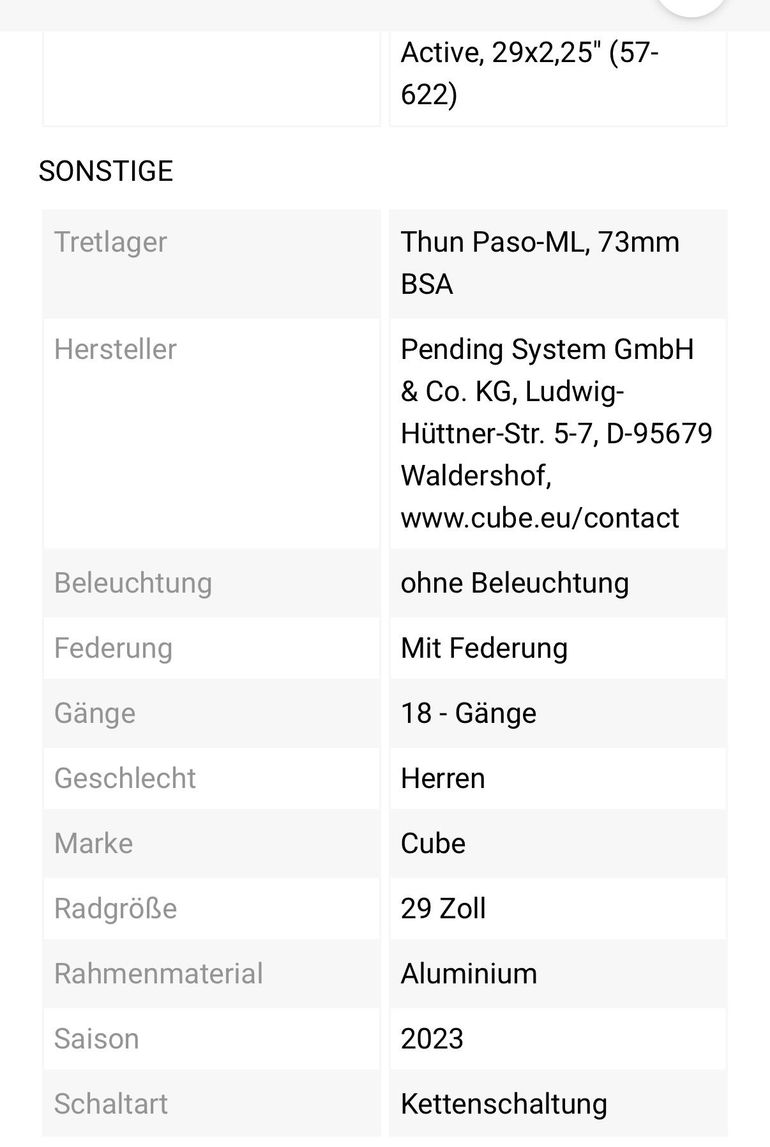Click the '18 - Gänge' value
Screen dimensions: 770x1147
point(469,713)
